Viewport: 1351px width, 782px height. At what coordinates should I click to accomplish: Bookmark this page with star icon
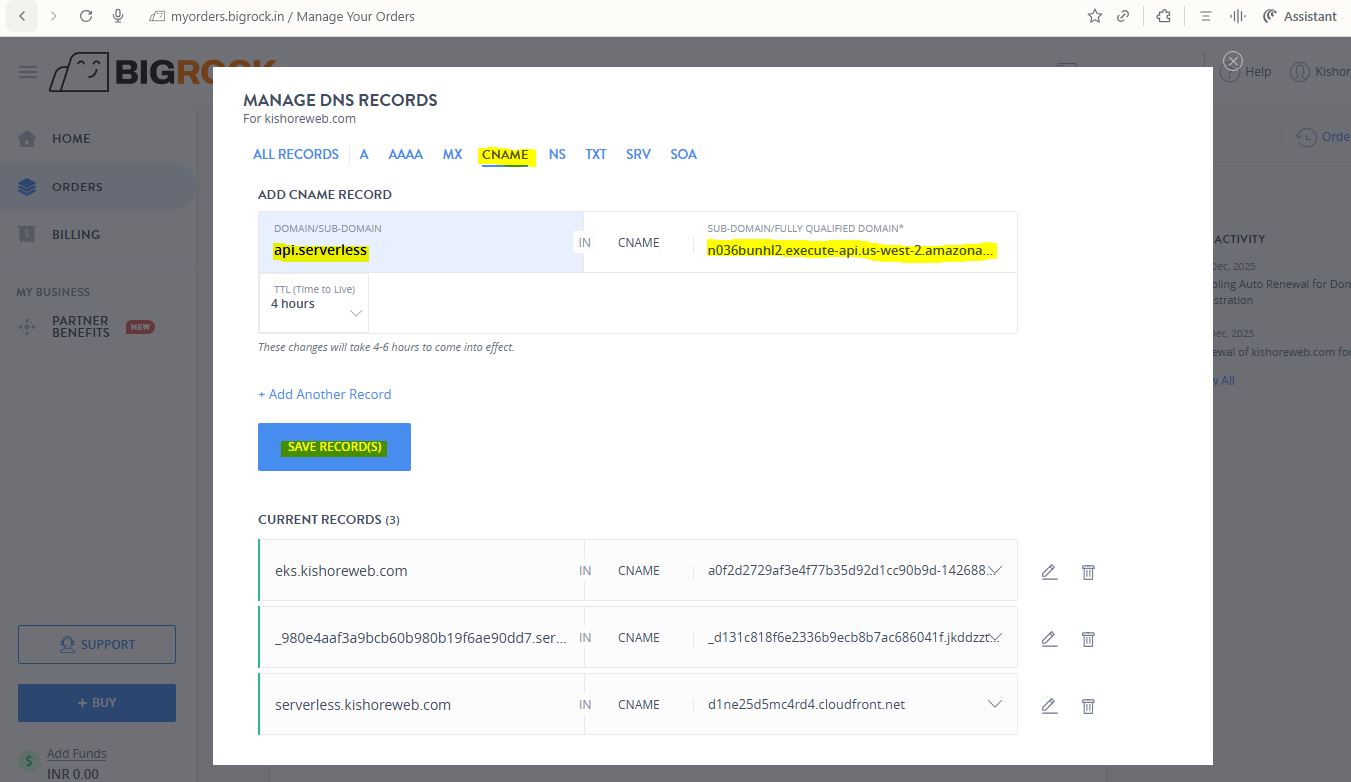click(1095, 16)
